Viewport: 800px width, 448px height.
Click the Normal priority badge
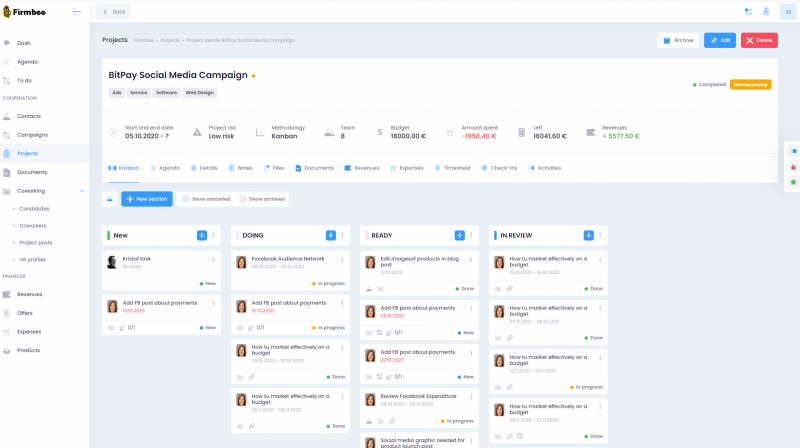[x=751, y=85]
